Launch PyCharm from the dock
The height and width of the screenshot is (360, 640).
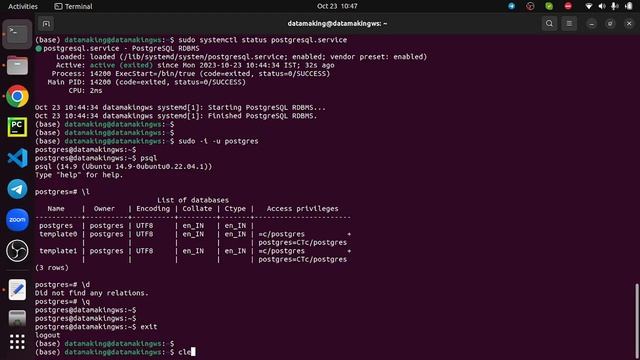17,127
